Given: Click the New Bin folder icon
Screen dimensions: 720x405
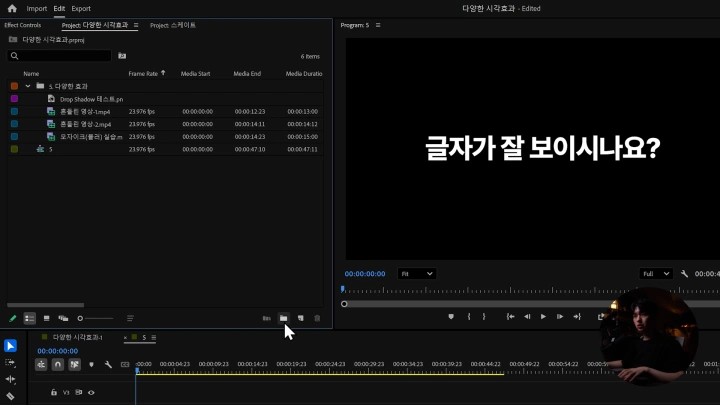Looking at the screenshot, I should (x=283, y=318).
